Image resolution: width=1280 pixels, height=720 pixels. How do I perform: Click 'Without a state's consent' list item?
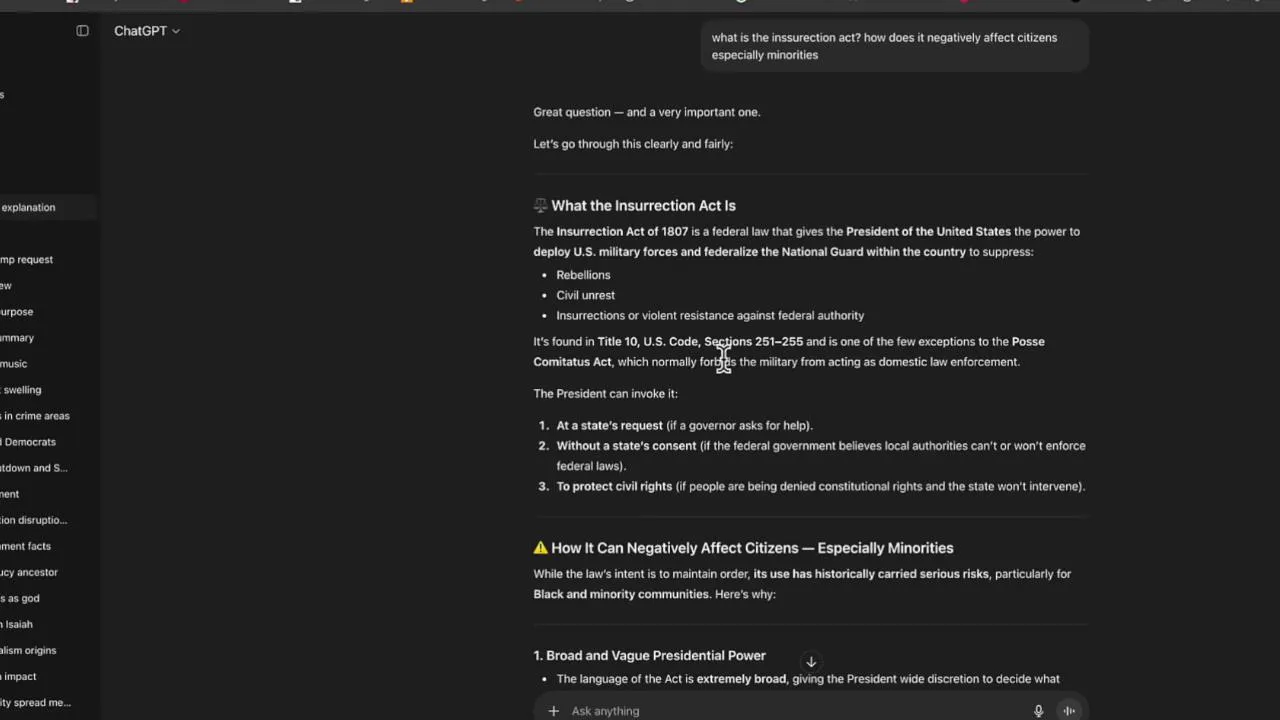click(x=821, y=455)
